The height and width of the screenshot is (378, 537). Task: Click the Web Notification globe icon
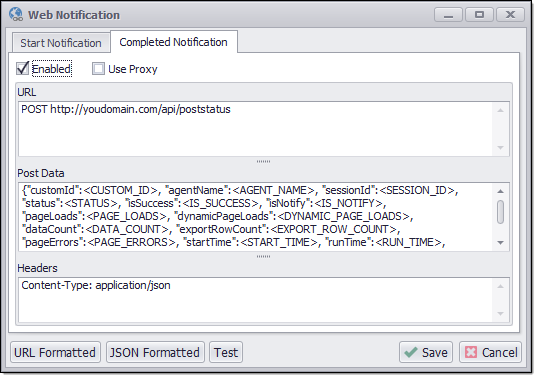16,15
